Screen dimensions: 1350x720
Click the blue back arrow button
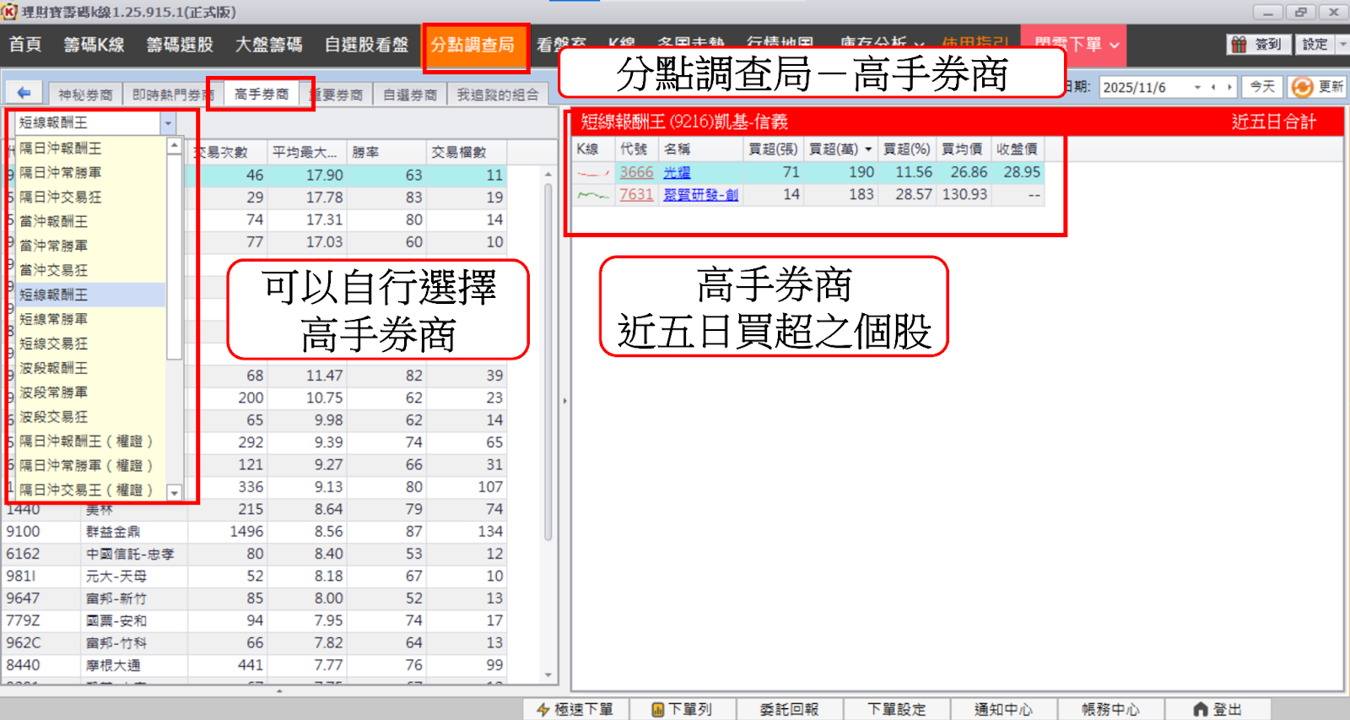point(24,93)
